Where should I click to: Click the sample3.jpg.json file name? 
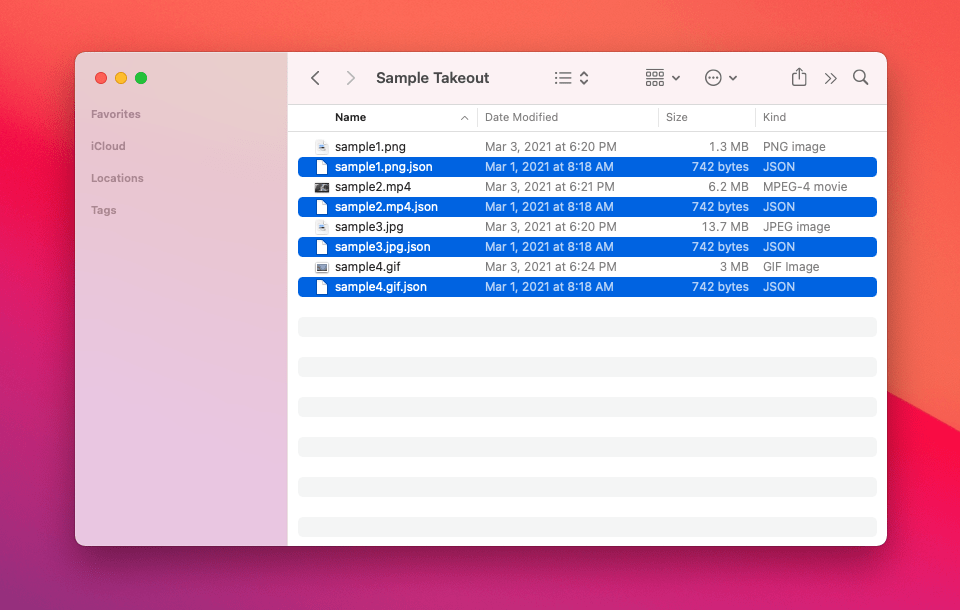[x=382, y=247]
